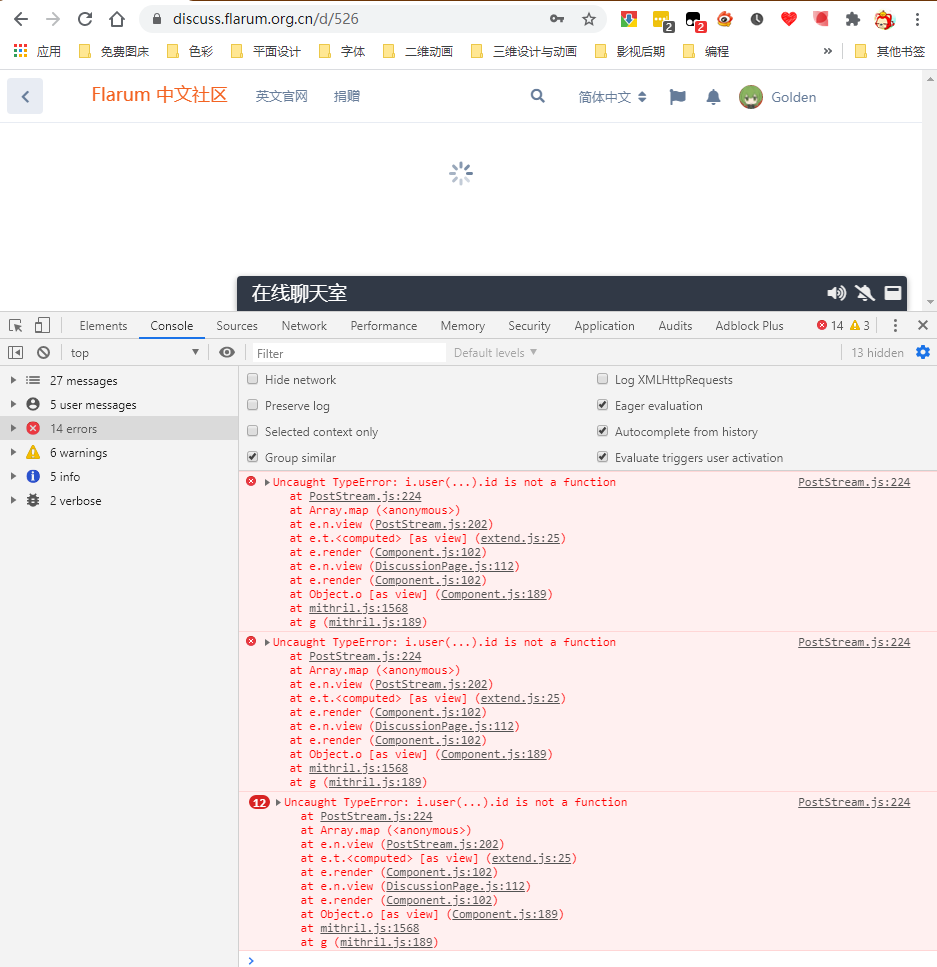Switch to Elements tab
This screenshot has width=937, height=967.
click(103, 326)
